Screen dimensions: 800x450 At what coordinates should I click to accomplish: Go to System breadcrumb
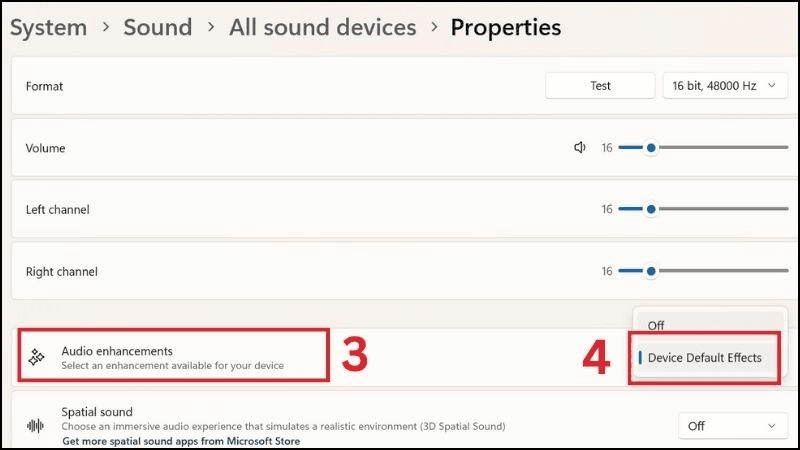(48, 27)
